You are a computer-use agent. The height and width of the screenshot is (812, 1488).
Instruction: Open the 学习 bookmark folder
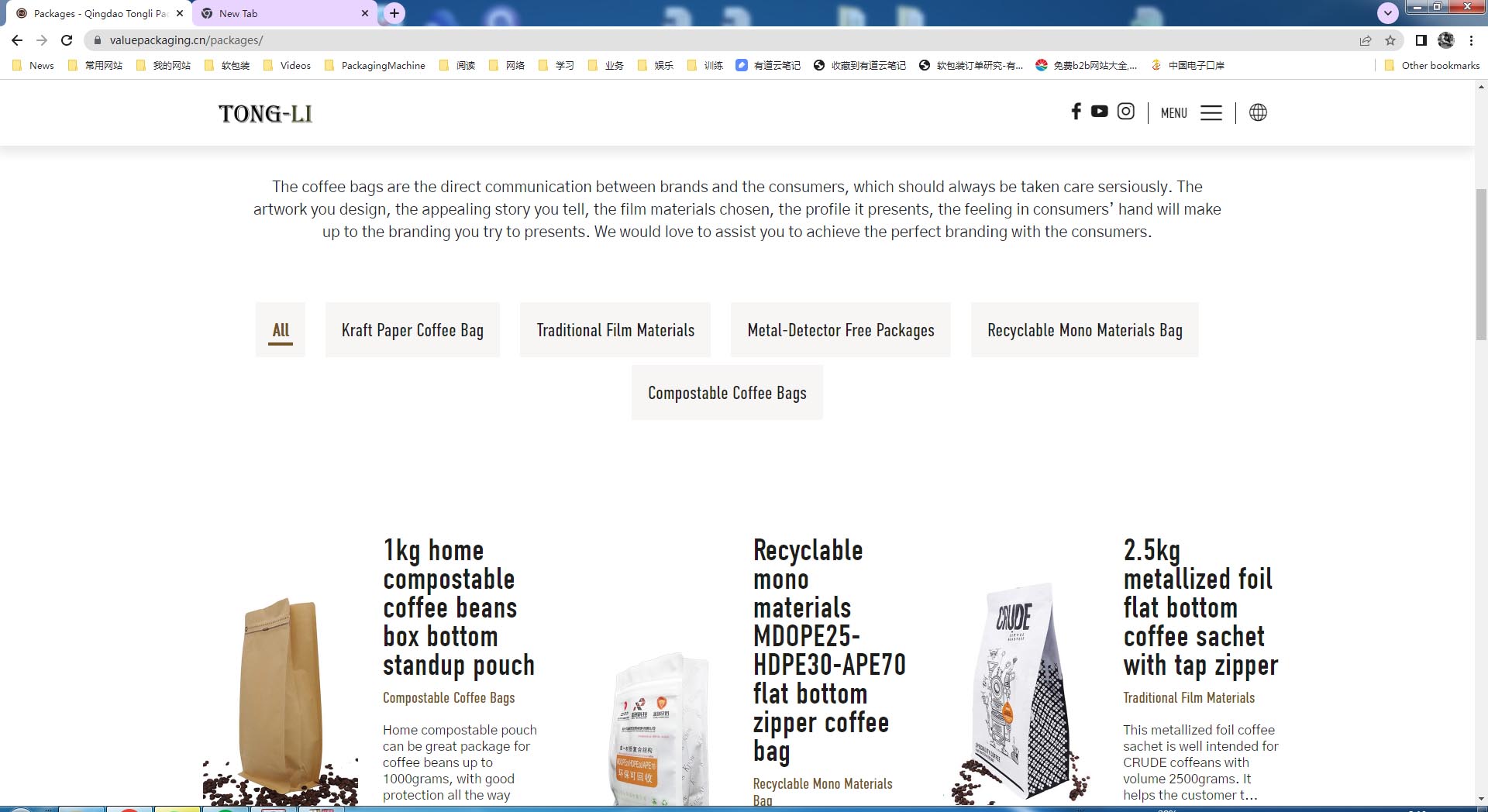[x=556, y=65]
